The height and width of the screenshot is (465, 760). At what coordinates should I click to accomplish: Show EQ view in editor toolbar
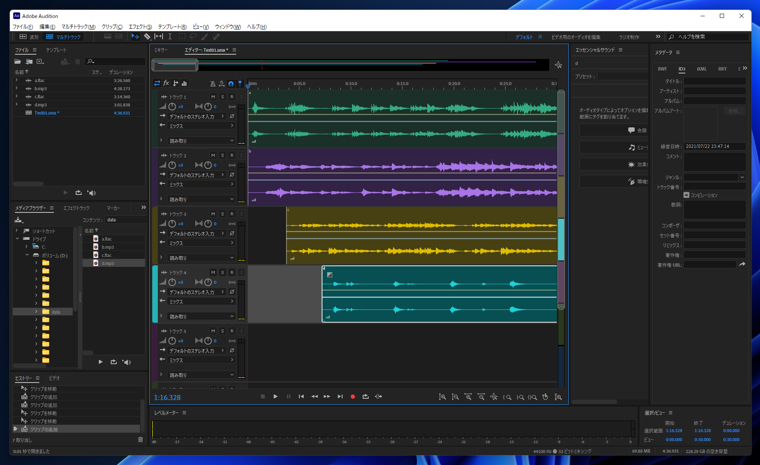pos(184,83)
